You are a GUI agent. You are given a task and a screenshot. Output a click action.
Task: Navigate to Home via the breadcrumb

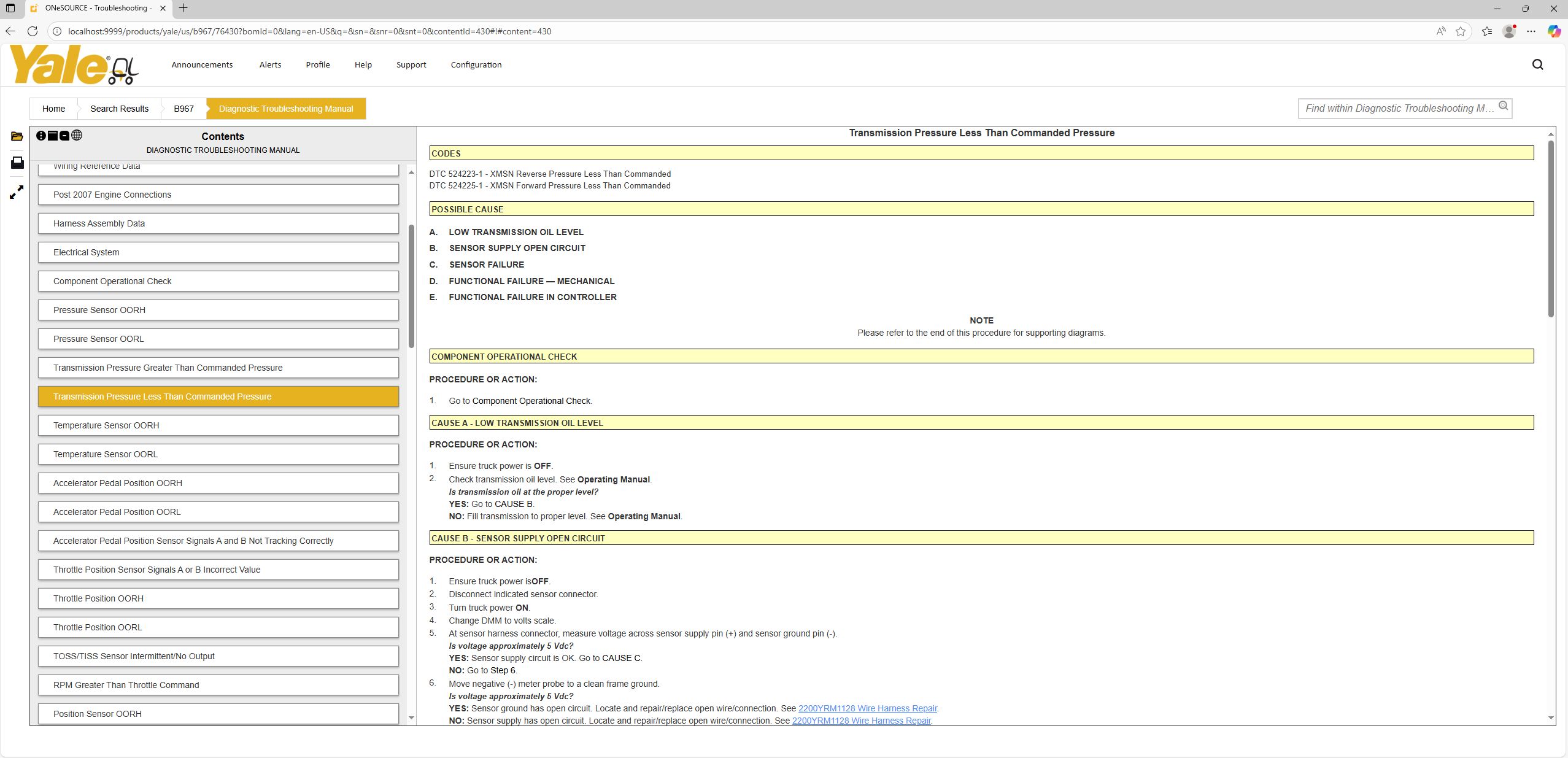click(53, 109)
